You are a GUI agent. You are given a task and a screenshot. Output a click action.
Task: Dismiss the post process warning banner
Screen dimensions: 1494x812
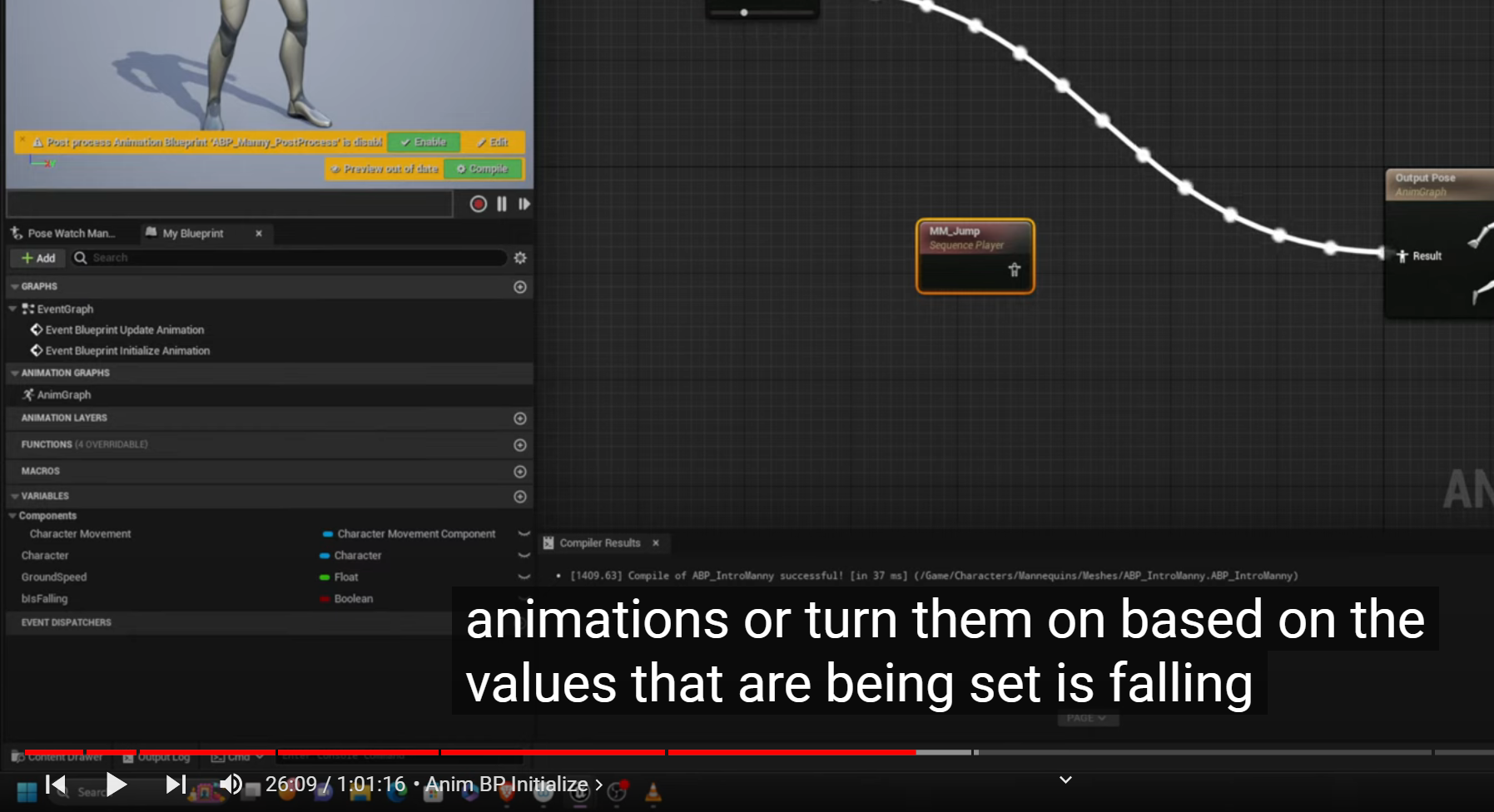[22, 140]
